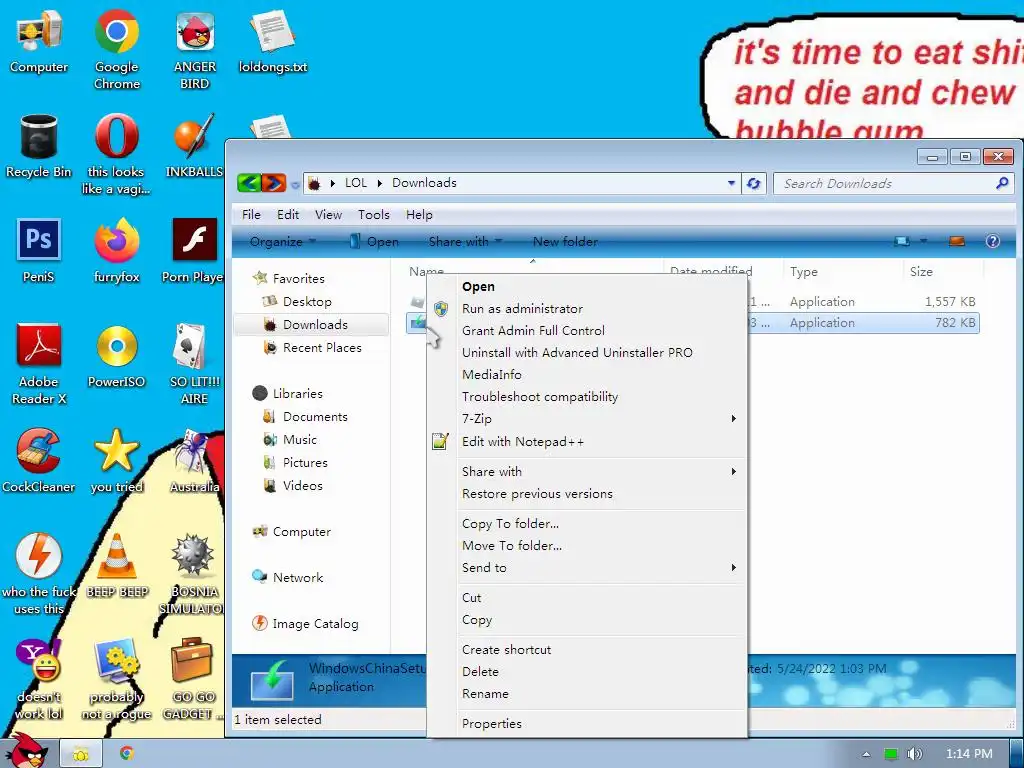1024x768 pixels.
Task: Click the Angry Bird start button
Action: [25, 751]
